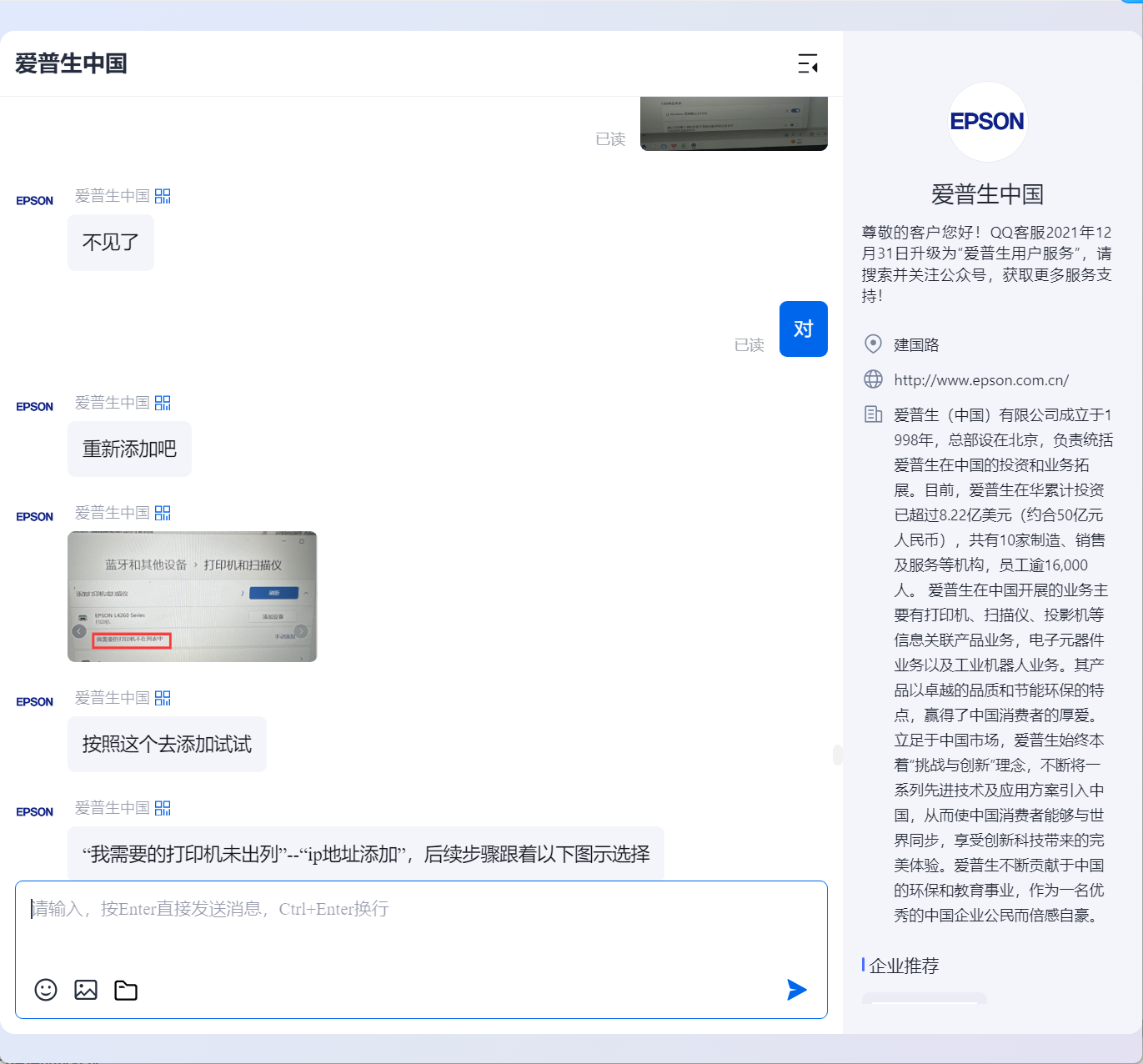Click the message bubble 按照这个去添加试试
1143x1064 pixels.
pos(167,745)
